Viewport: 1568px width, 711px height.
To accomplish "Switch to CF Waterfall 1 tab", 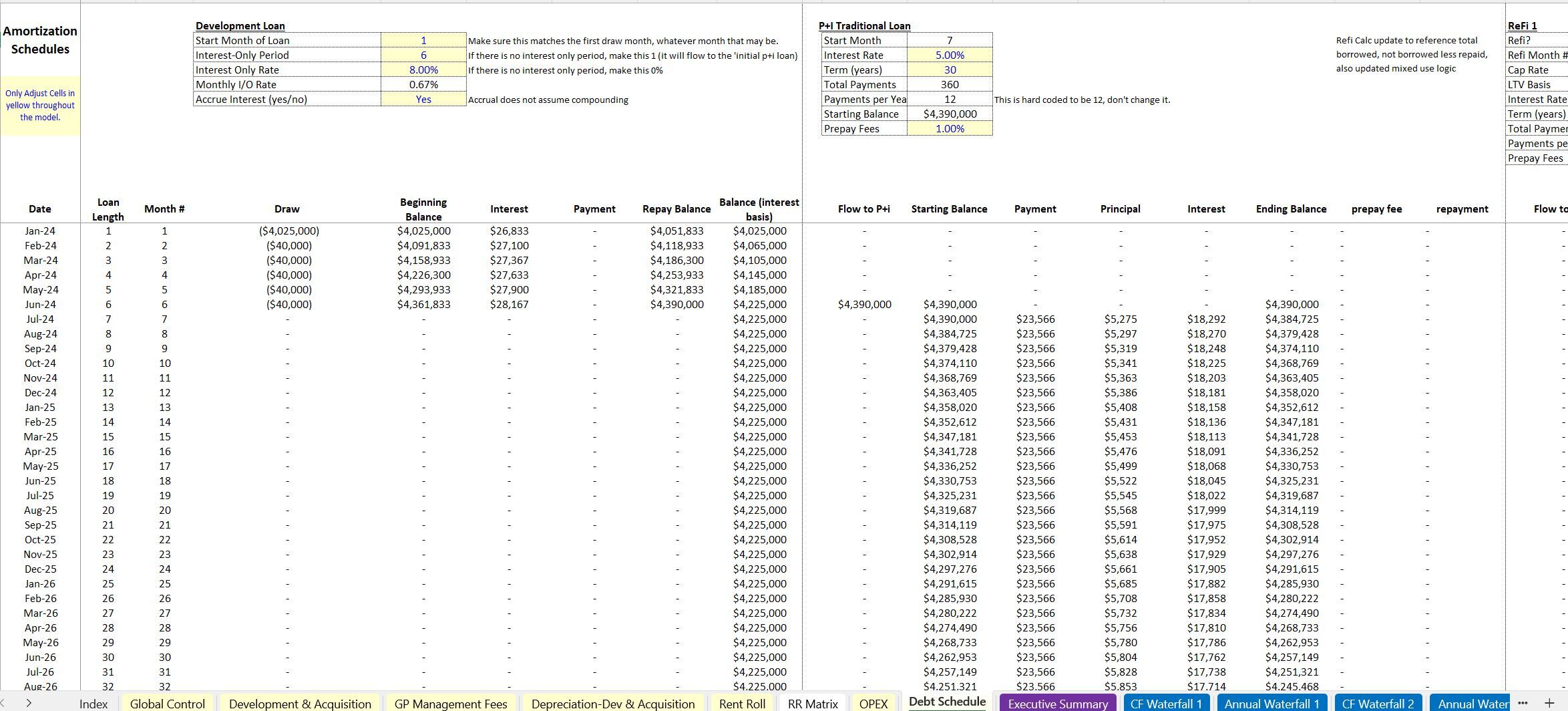I will [x=1166, y=704].
